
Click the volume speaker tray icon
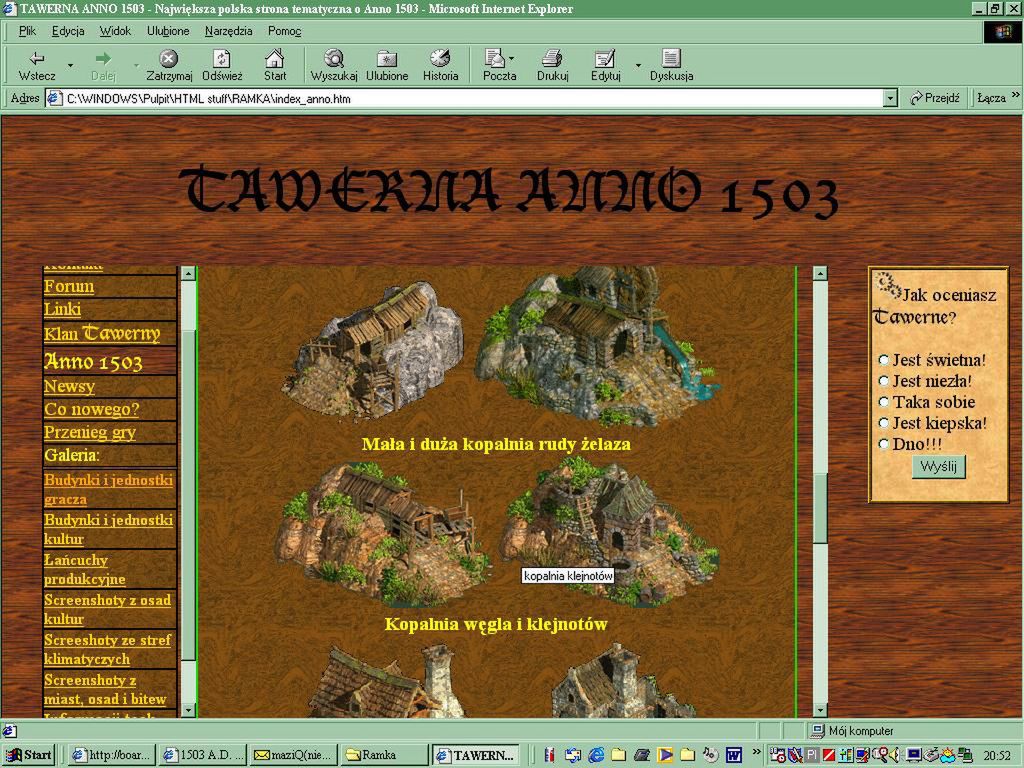tap(895, 755)
